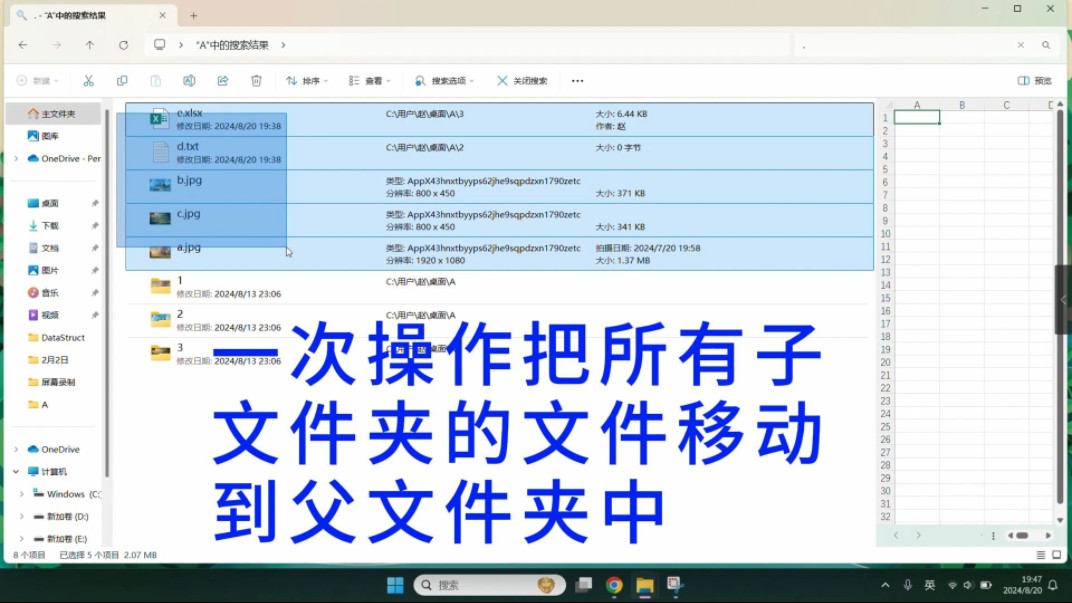Open the notification bell in the system tray

tap(1052, 584)
